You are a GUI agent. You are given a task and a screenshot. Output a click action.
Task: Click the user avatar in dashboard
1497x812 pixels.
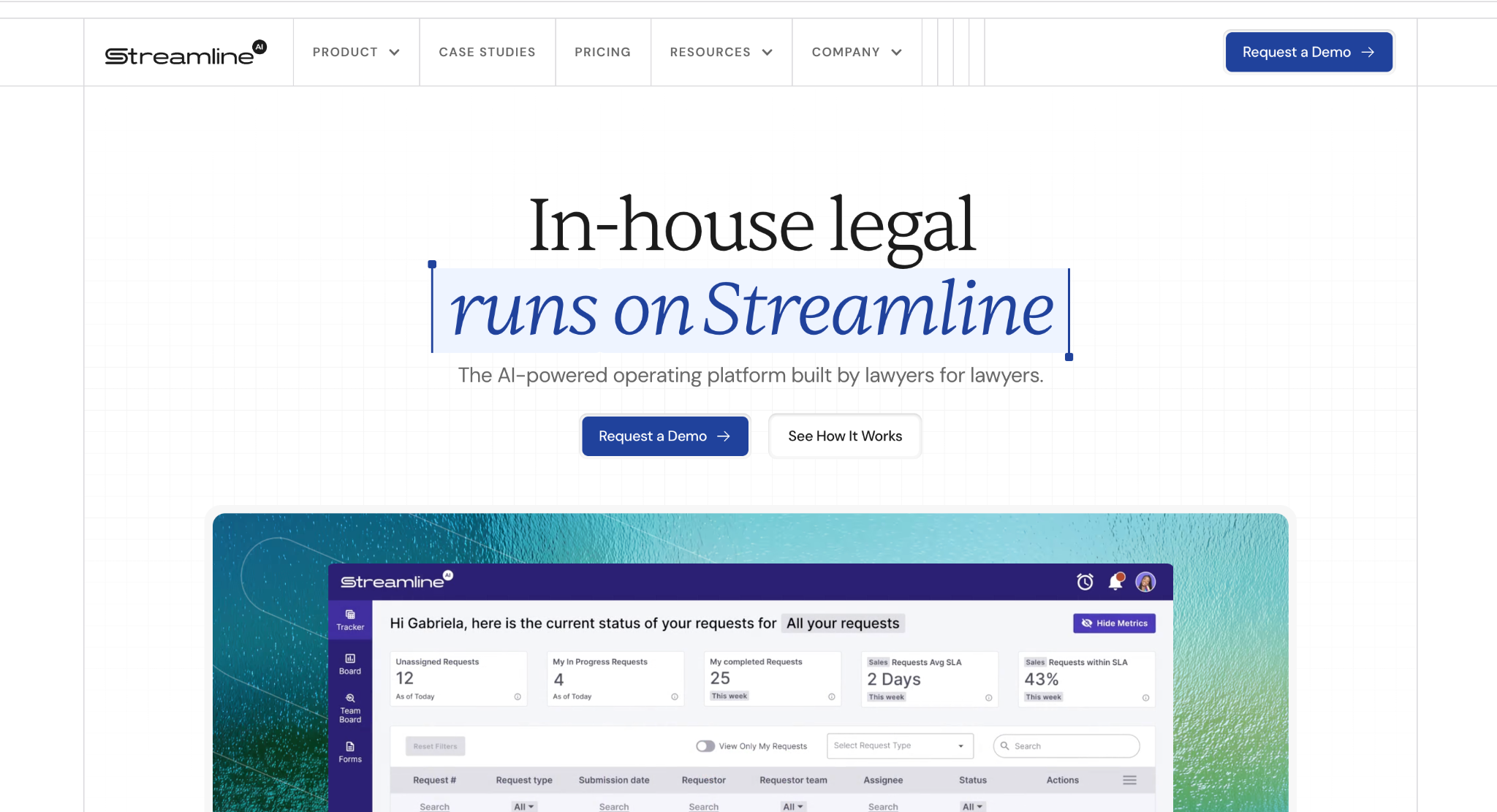1145,582
